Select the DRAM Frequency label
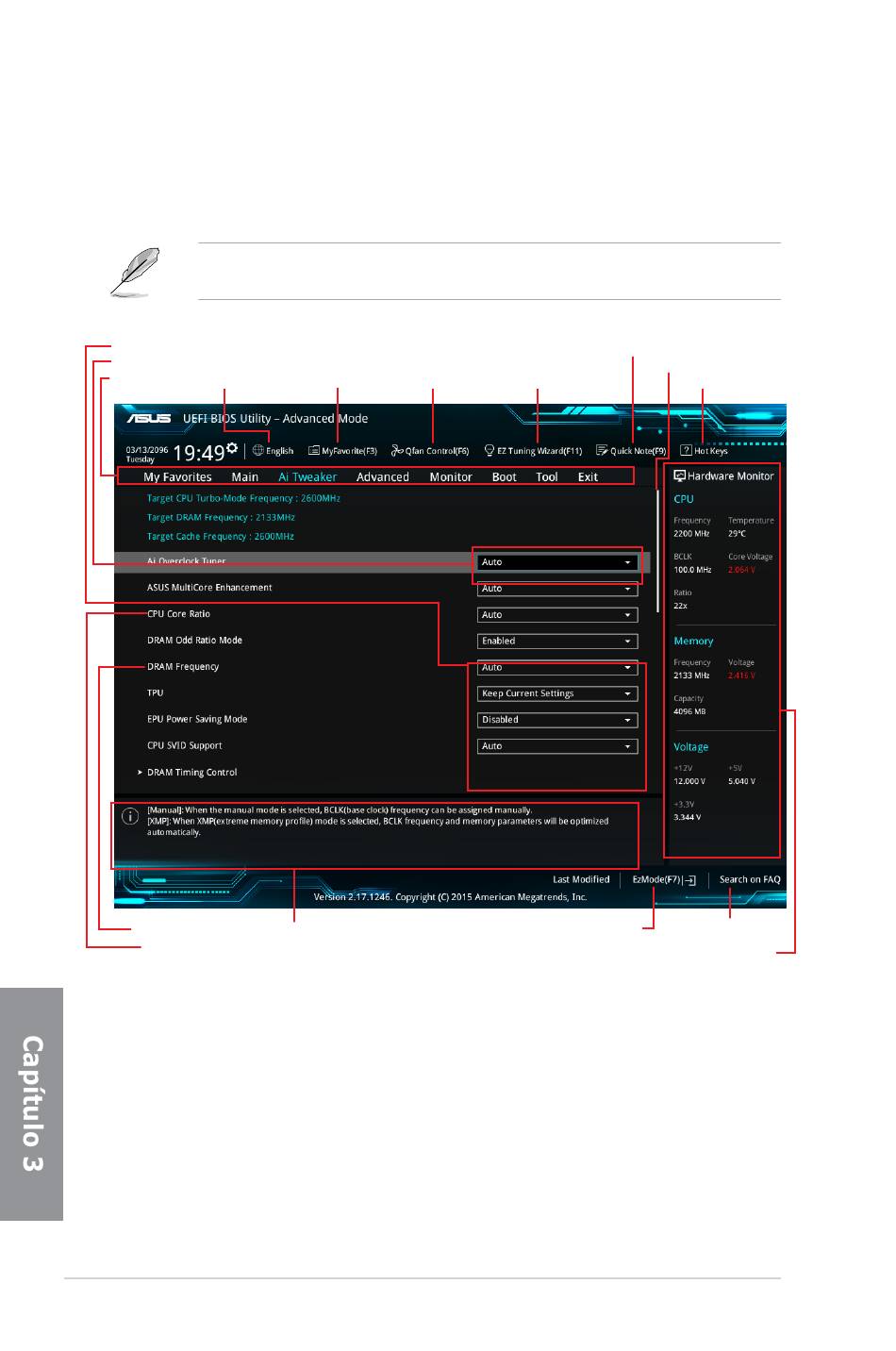 183,667
